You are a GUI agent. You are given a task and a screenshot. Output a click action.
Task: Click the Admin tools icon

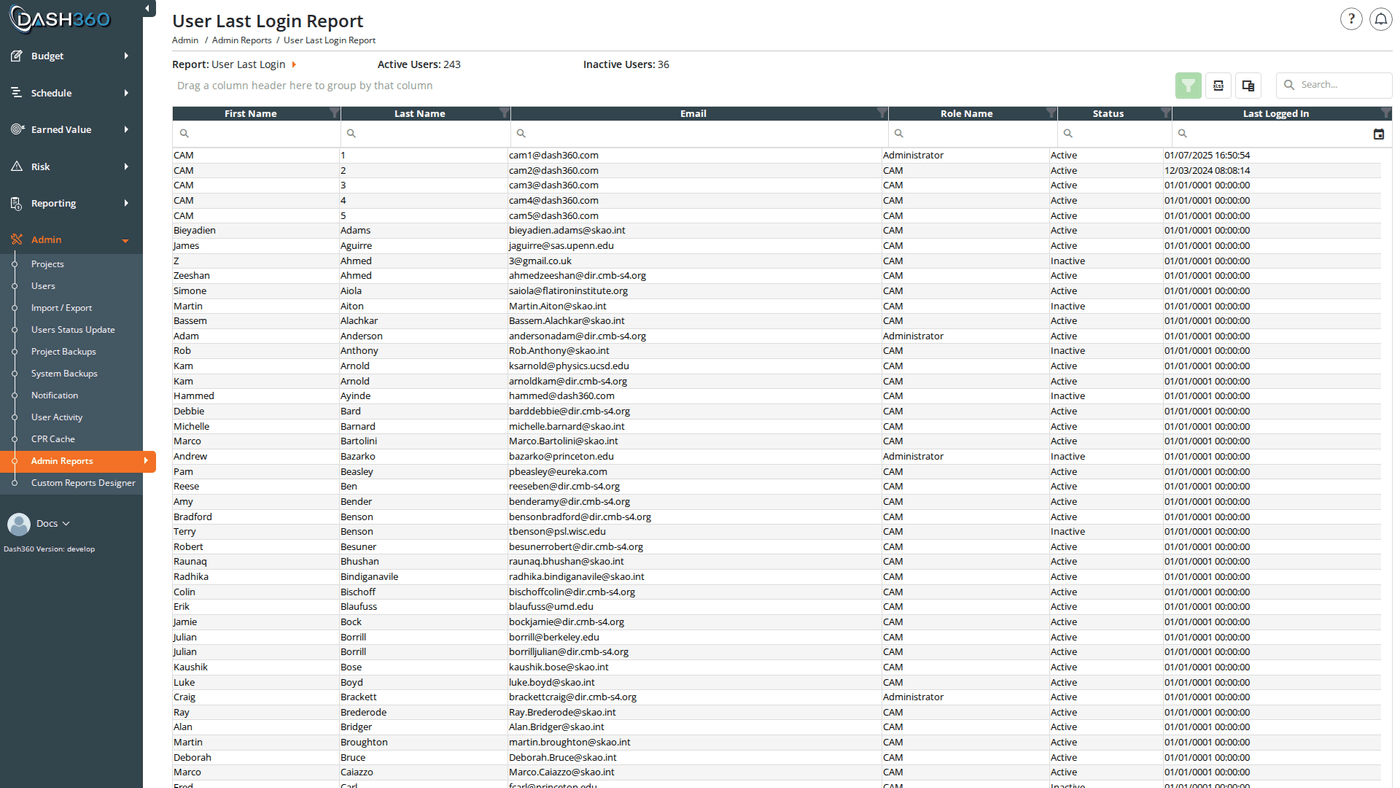tap(16, 240)
